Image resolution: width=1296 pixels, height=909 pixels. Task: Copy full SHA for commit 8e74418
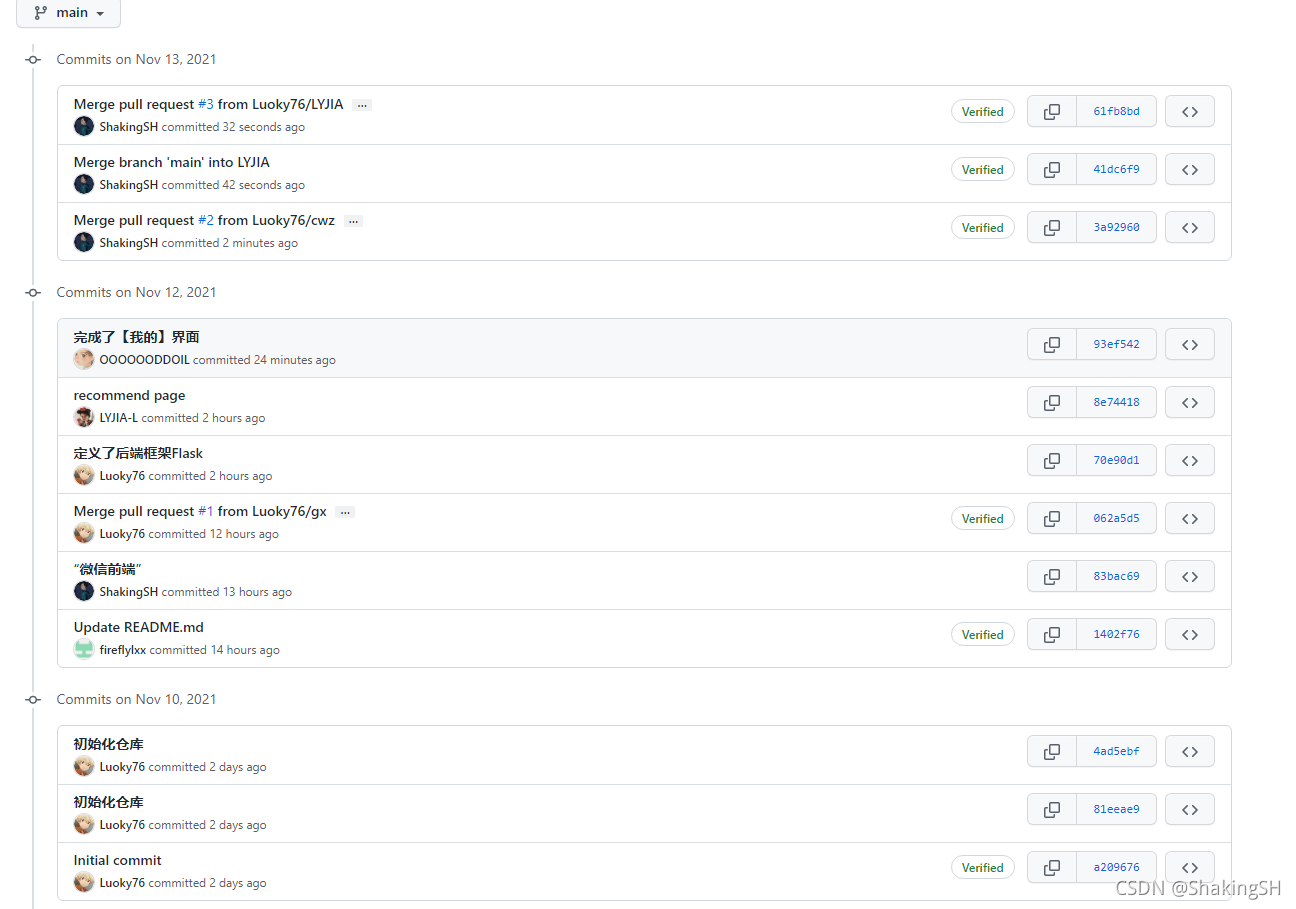tap(1052, 403)
